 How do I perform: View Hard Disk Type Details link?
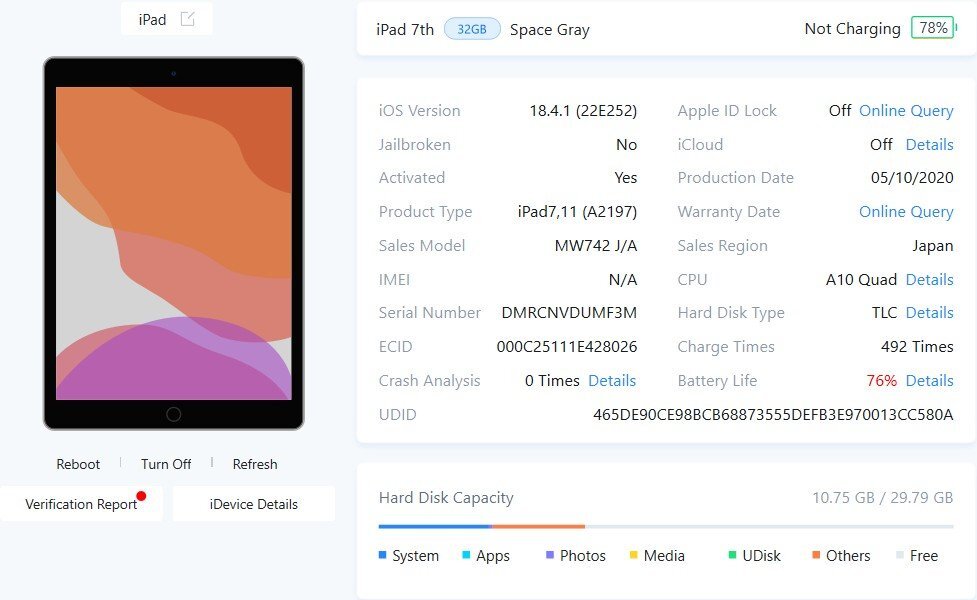pyautogui.click(x=929, y=313)
